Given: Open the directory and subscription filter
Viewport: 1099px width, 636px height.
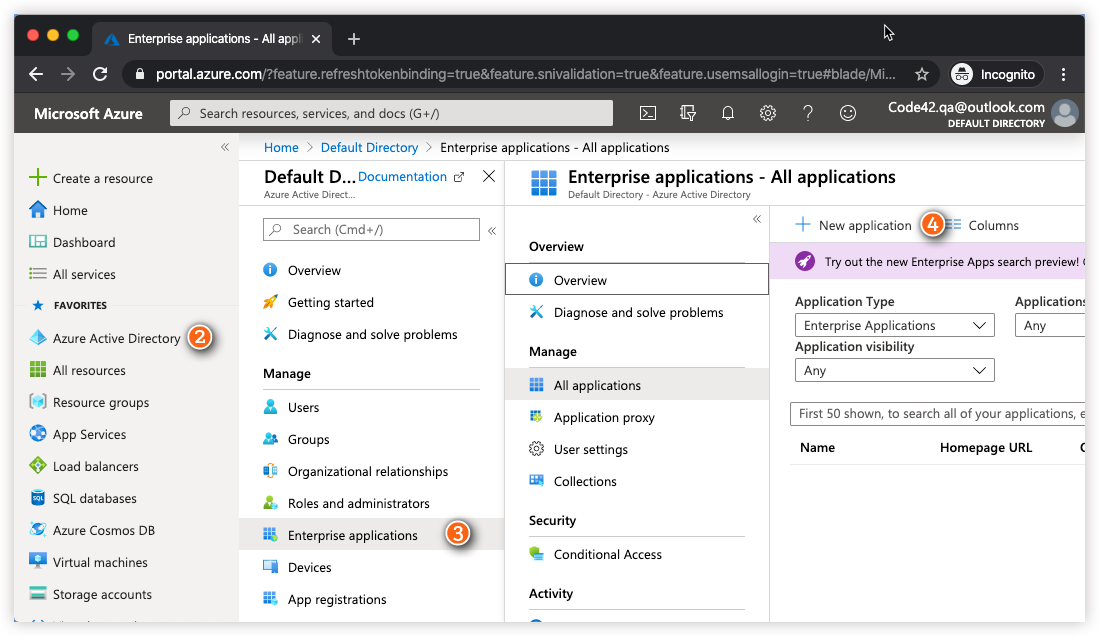Looking at the screenshot, I should pos(687,113).
